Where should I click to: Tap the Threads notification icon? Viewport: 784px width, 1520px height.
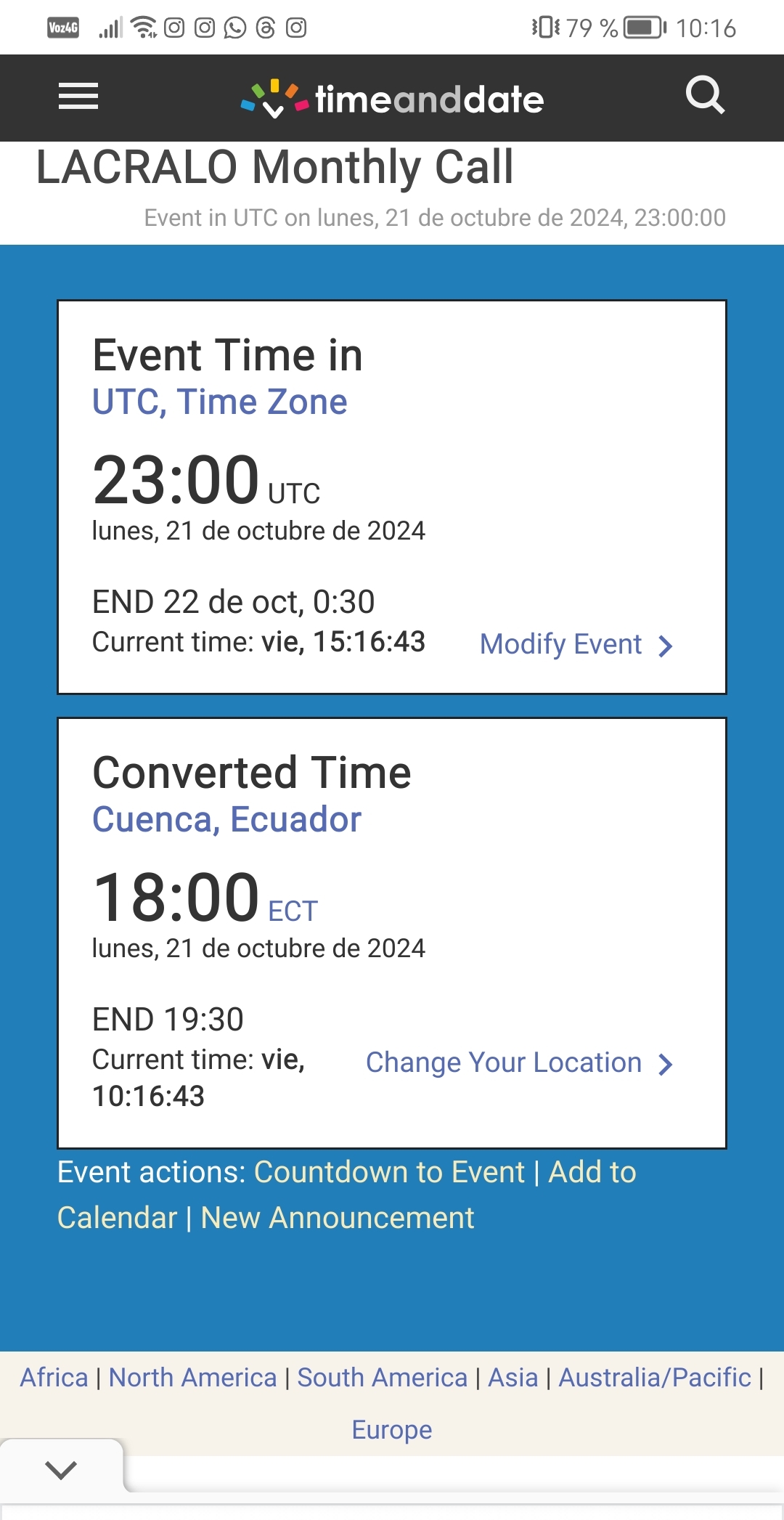pyautogui.click(x=266, y=28)
